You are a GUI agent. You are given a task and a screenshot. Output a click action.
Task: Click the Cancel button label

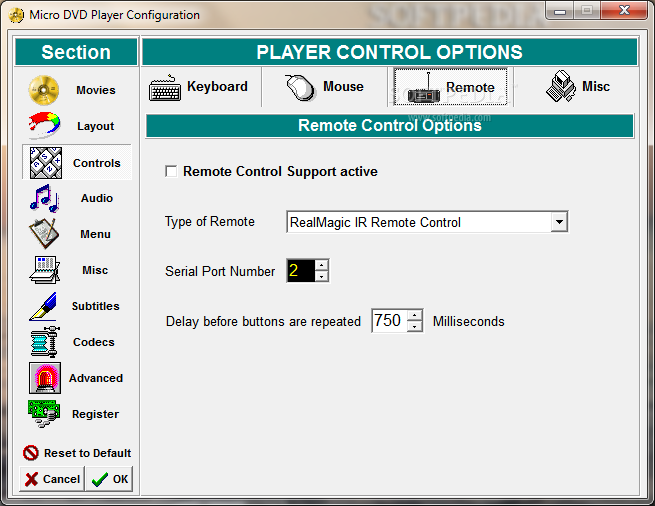(x=61, y=479)
